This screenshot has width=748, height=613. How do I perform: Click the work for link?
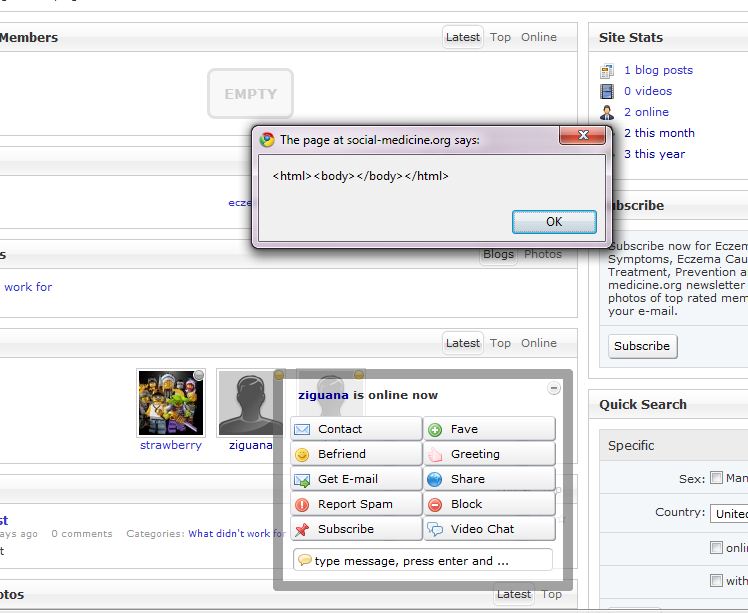point(28,287)
